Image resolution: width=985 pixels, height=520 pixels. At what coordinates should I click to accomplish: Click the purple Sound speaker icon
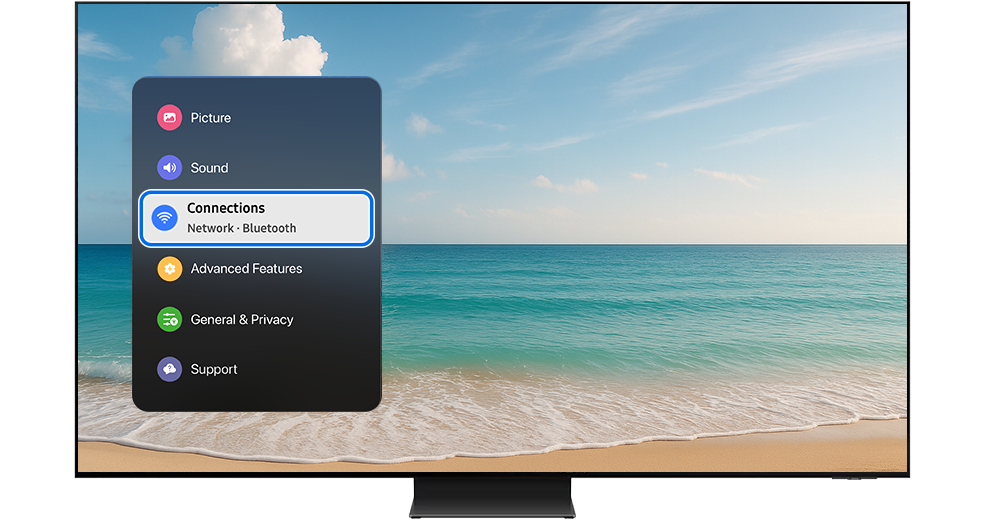[170, 168]
